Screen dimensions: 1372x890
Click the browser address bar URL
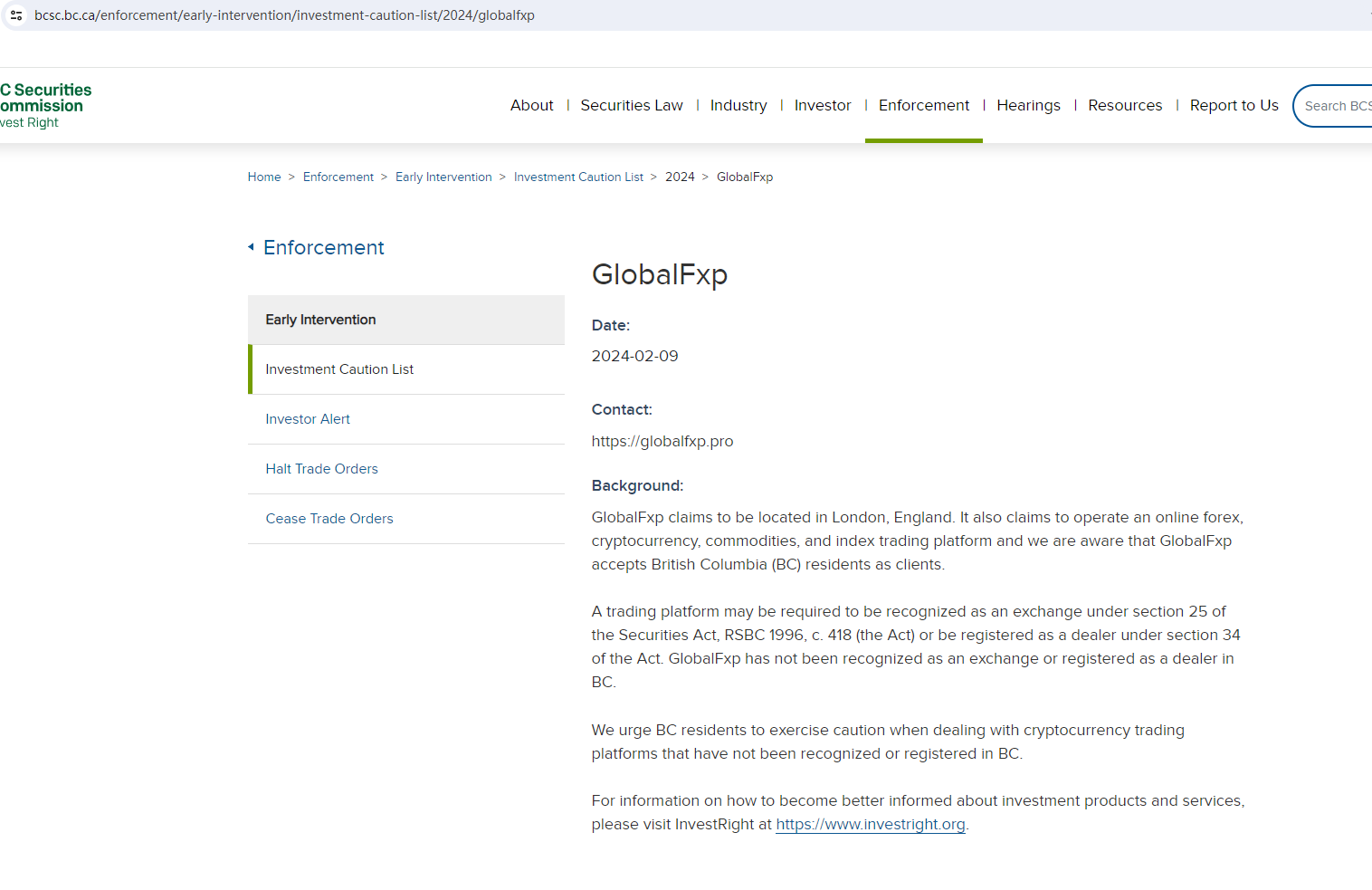point(284,15)
